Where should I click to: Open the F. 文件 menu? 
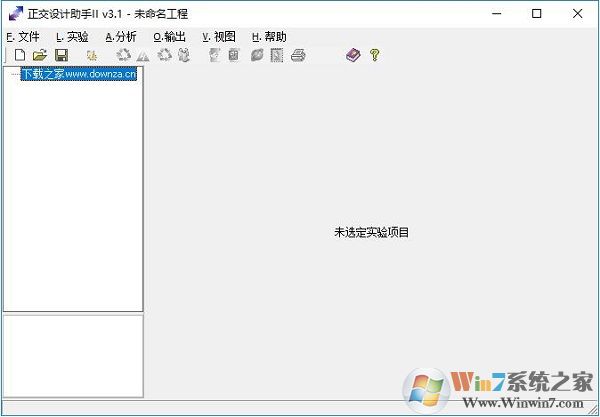(x=23, y=37)
